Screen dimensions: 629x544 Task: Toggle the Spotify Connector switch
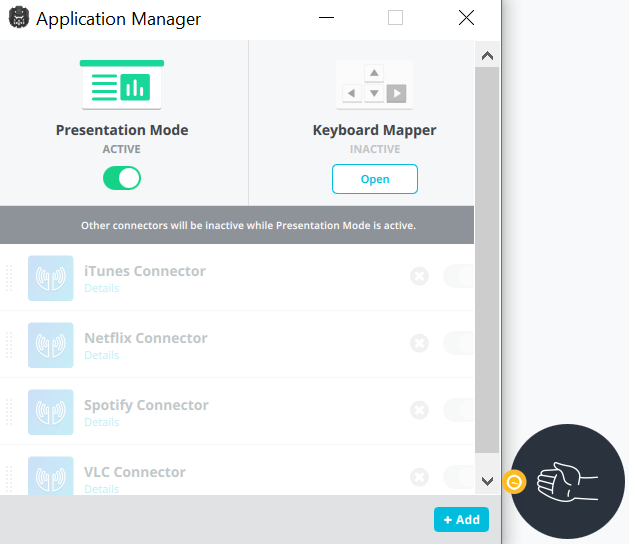(x=458, y=410)
